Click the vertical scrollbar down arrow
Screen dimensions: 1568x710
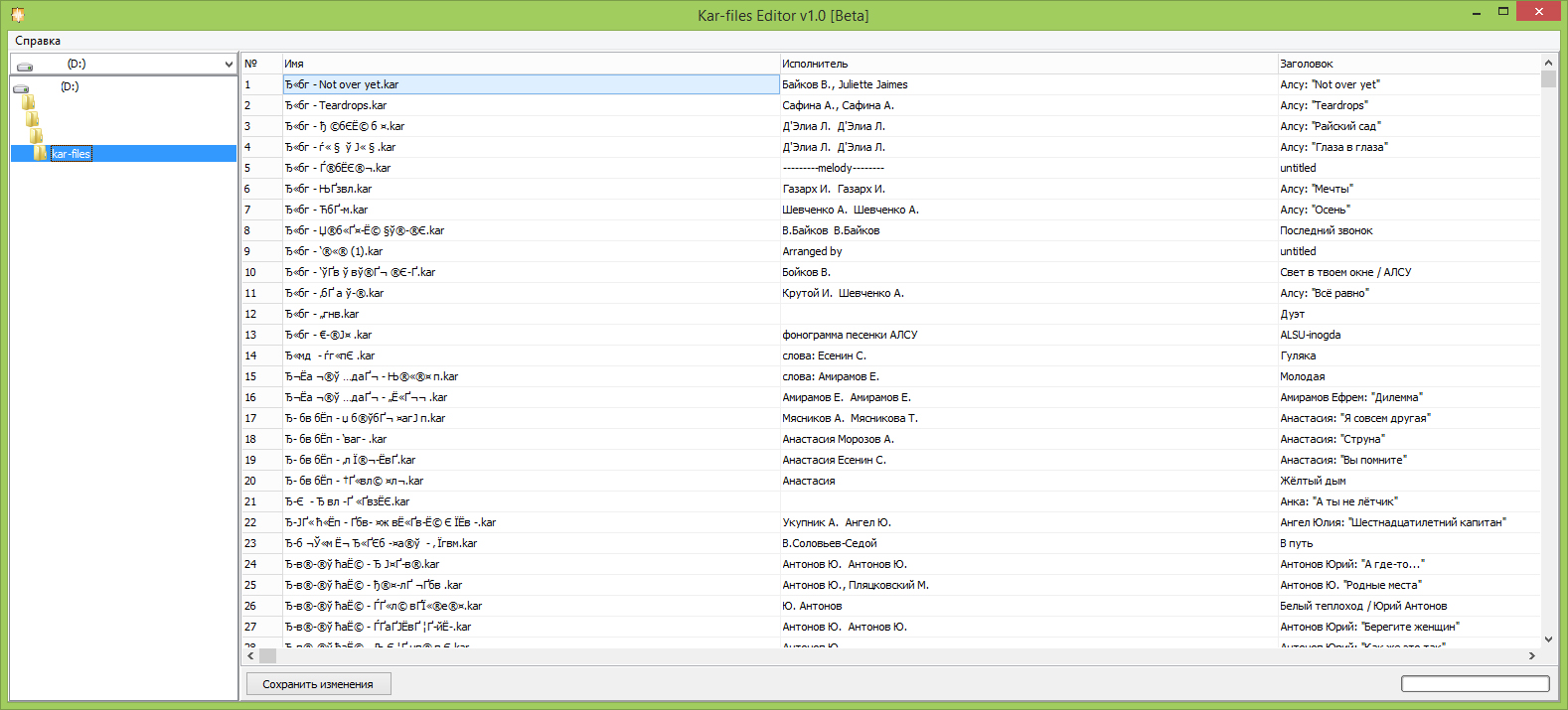[x=1548, y=640]
